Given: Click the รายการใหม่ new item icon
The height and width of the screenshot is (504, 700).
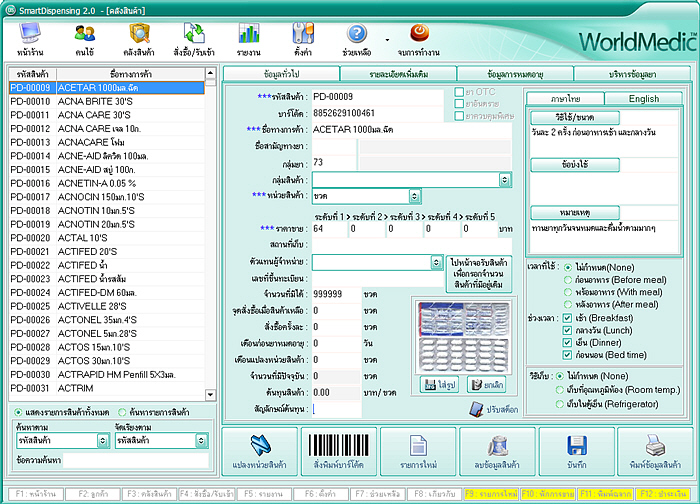Looking at the screenshot, I should click(x=418, y=445).
